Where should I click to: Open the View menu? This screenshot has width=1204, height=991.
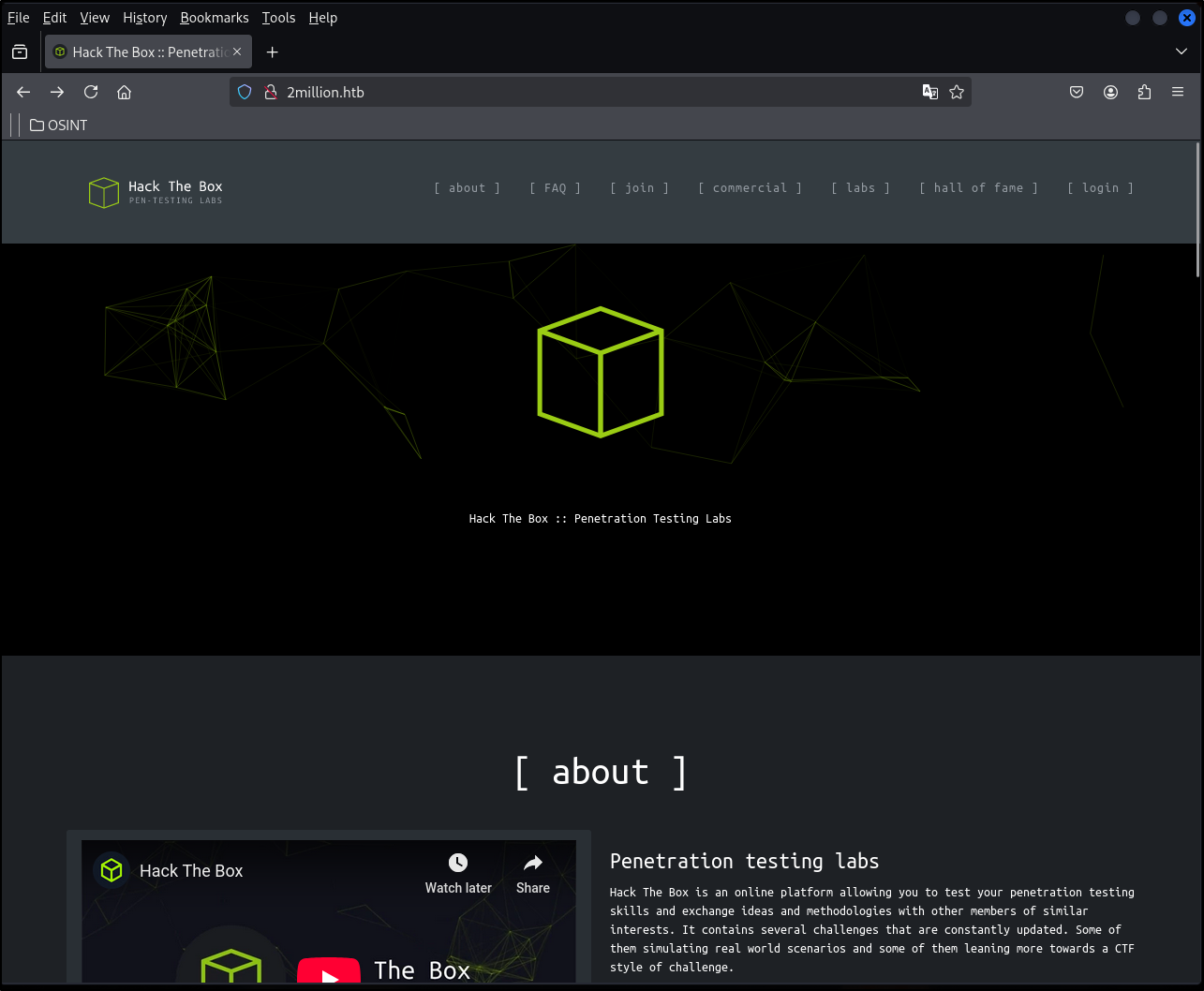click(x=95, y=18)
